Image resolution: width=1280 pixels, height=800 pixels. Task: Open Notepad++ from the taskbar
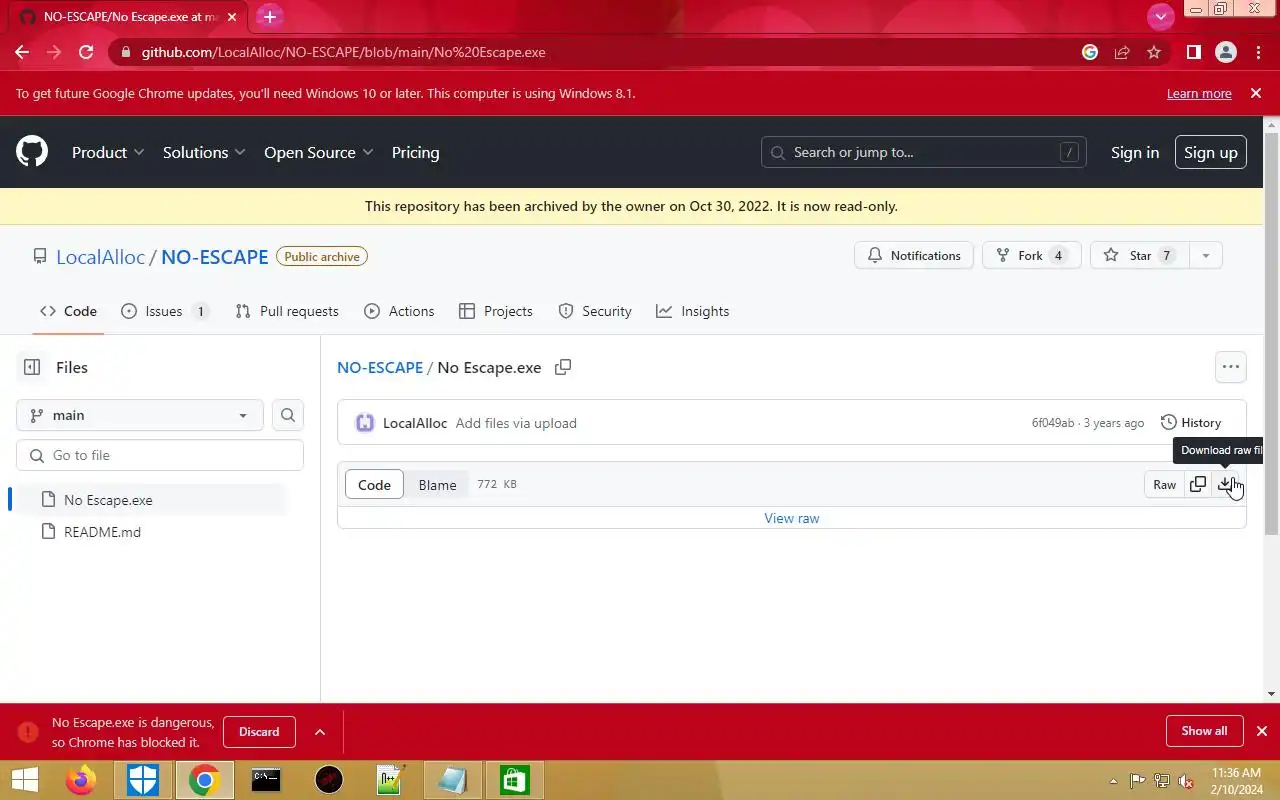click(x=390, y=780)
